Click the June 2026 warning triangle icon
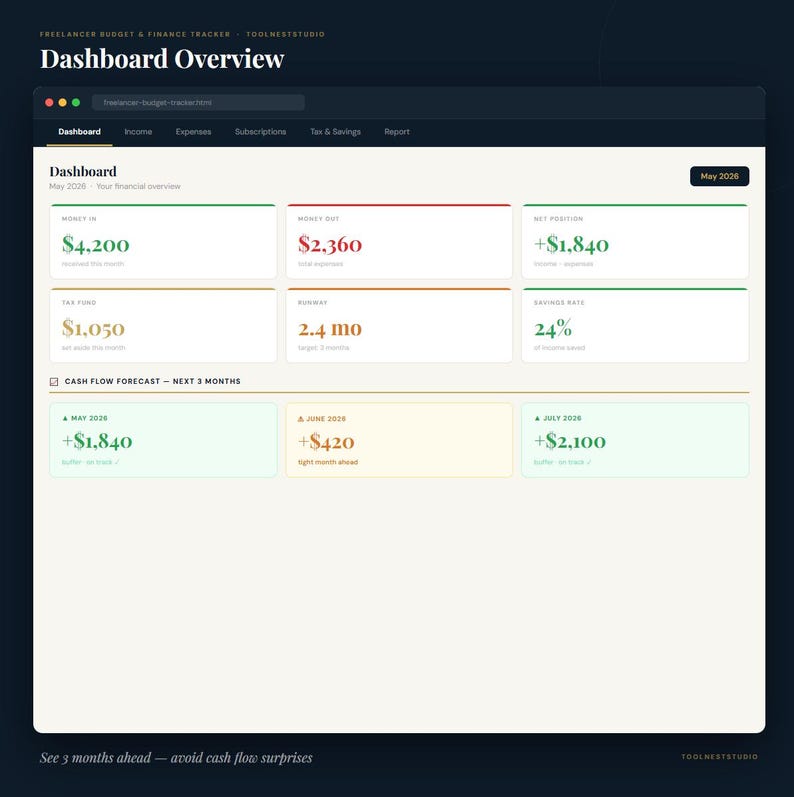The image size is (794, 797). click(300, 419)
